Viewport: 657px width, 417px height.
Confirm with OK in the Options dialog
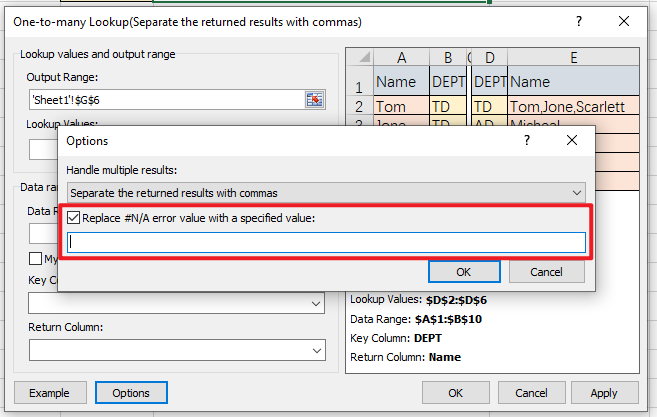pos(464,271)
